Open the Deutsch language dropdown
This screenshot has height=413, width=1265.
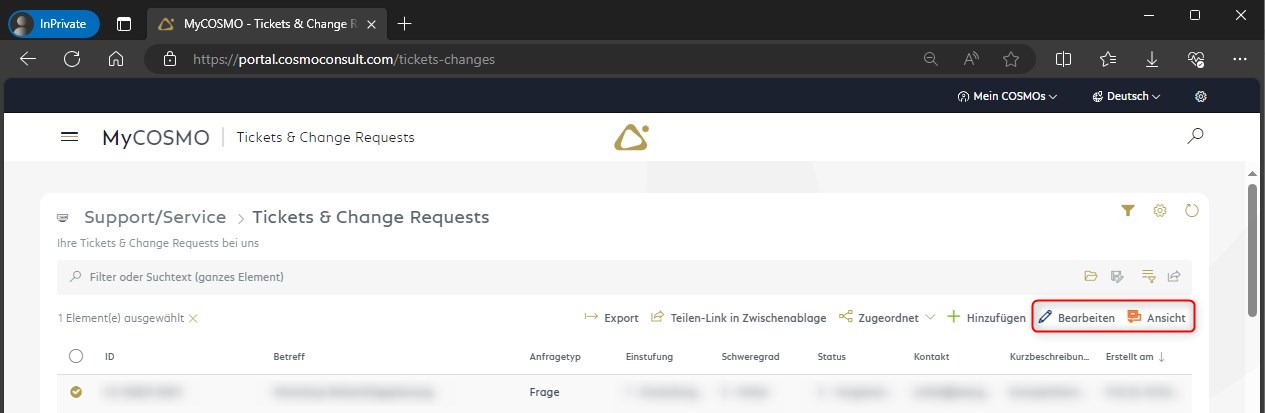tap(1126, 97)
